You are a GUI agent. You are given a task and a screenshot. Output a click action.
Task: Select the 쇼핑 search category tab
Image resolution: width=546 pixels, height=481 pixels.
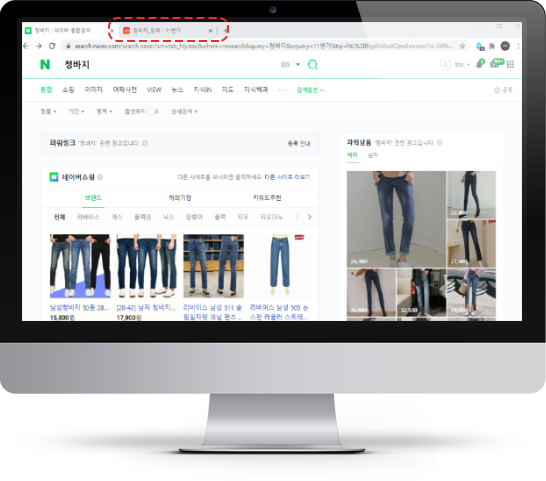tap(68, 90)
